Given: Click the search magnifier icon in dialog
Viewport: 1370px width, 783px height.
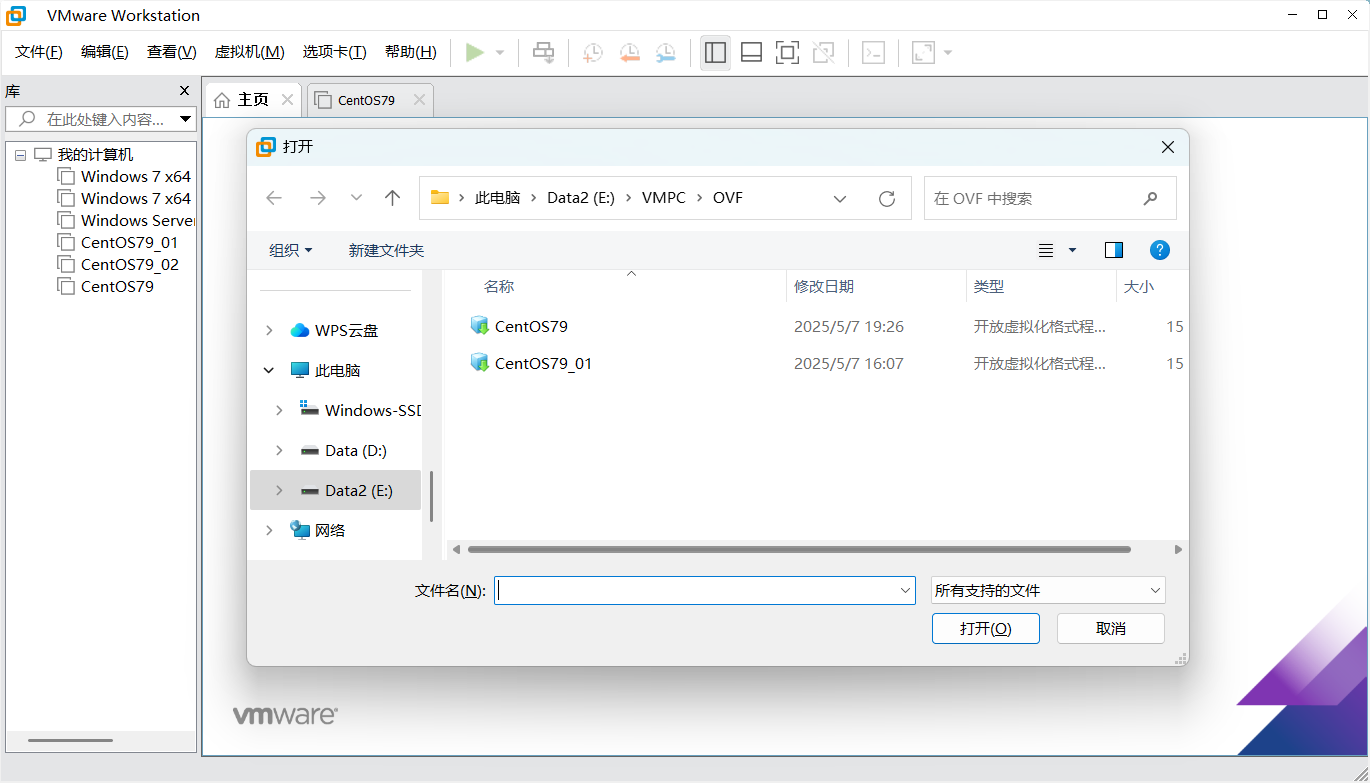Looking at the screenshot, I should tap(1150, 198).
